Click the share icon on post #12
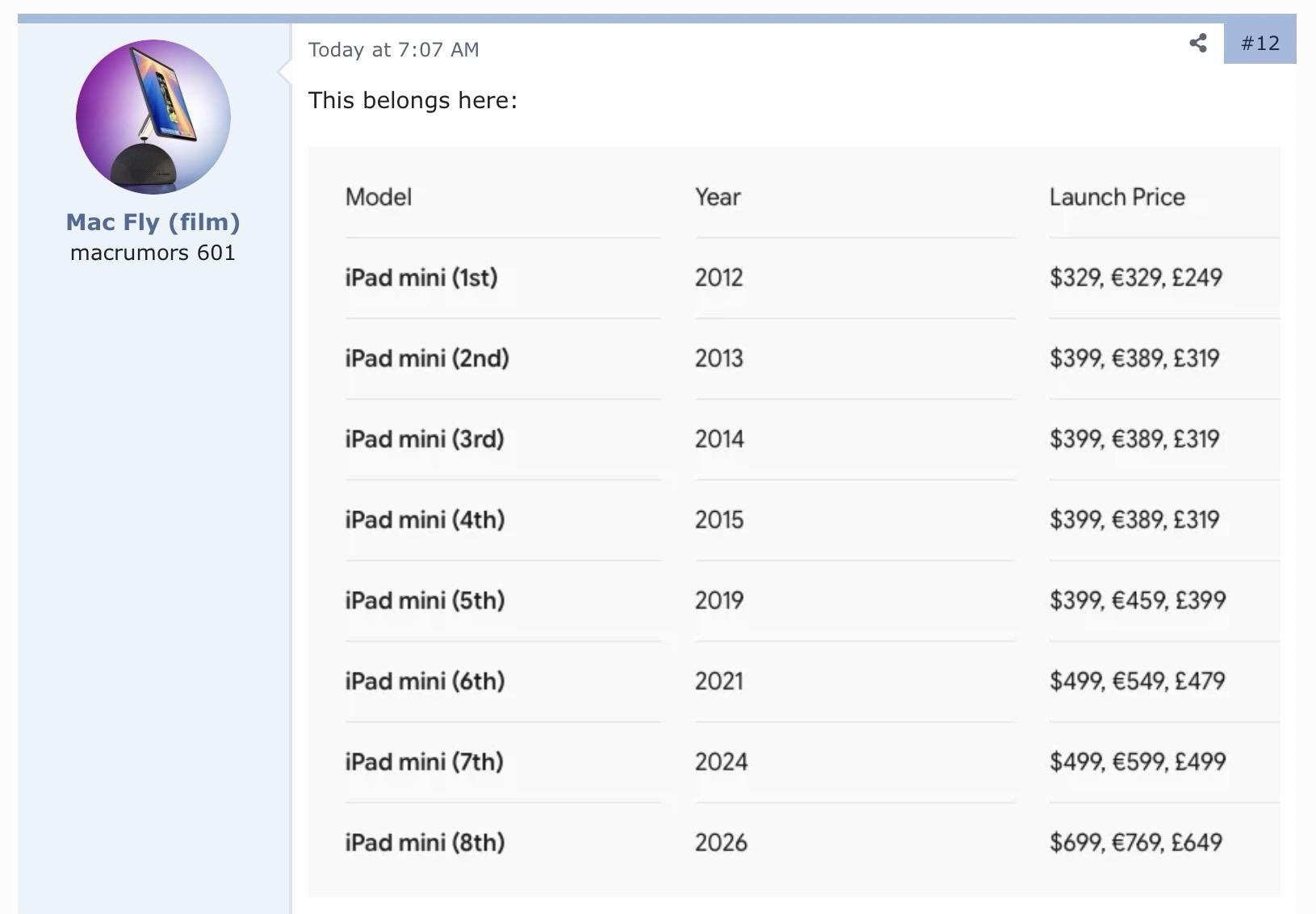 pos(1198,43)
